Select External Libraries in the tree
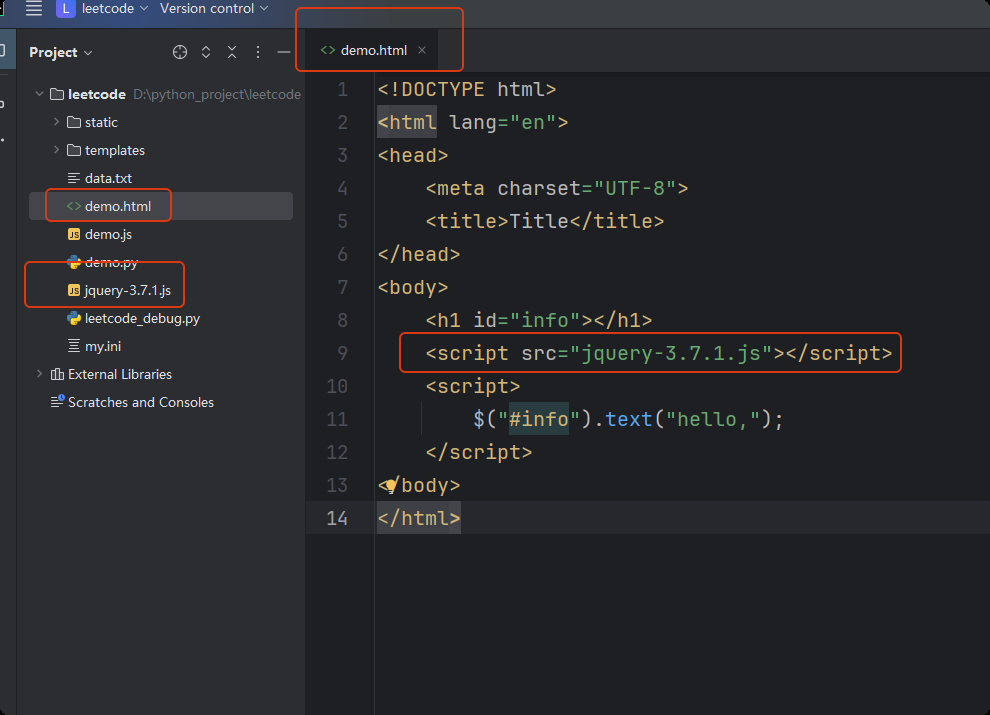Screen dimensions: 990x715 (119, 374)
